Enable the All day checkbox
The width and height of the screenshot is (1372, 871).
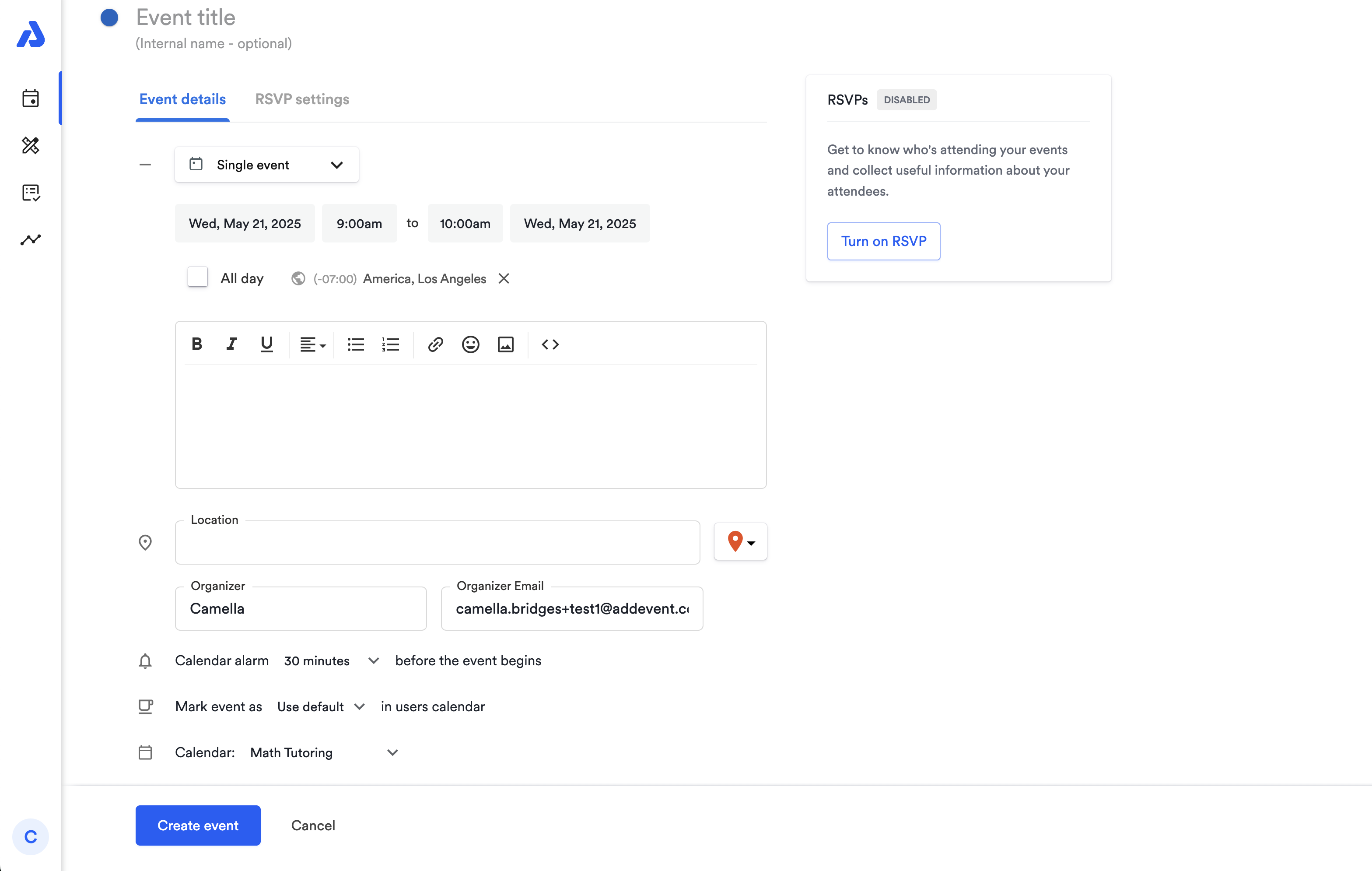pyautogui.click(x=198, y=277)
